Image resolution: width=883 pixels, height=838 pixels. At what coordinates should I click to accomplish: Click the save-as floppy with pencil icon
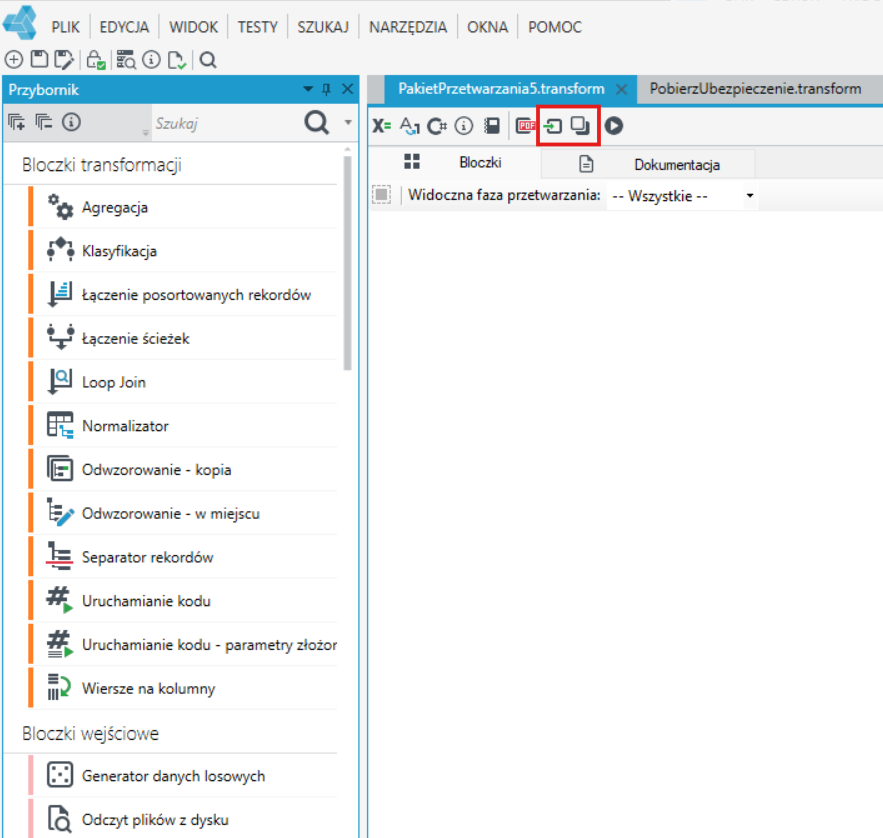tap(64, 60)
